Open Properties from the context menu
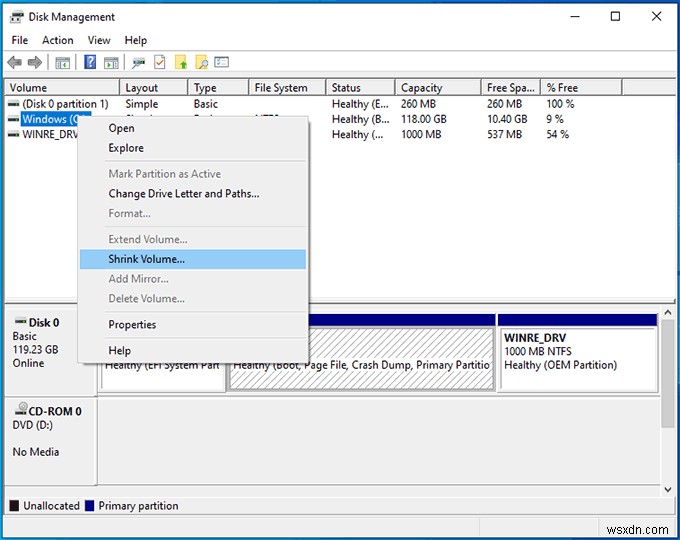680x540 pixels. pos(132,324)
